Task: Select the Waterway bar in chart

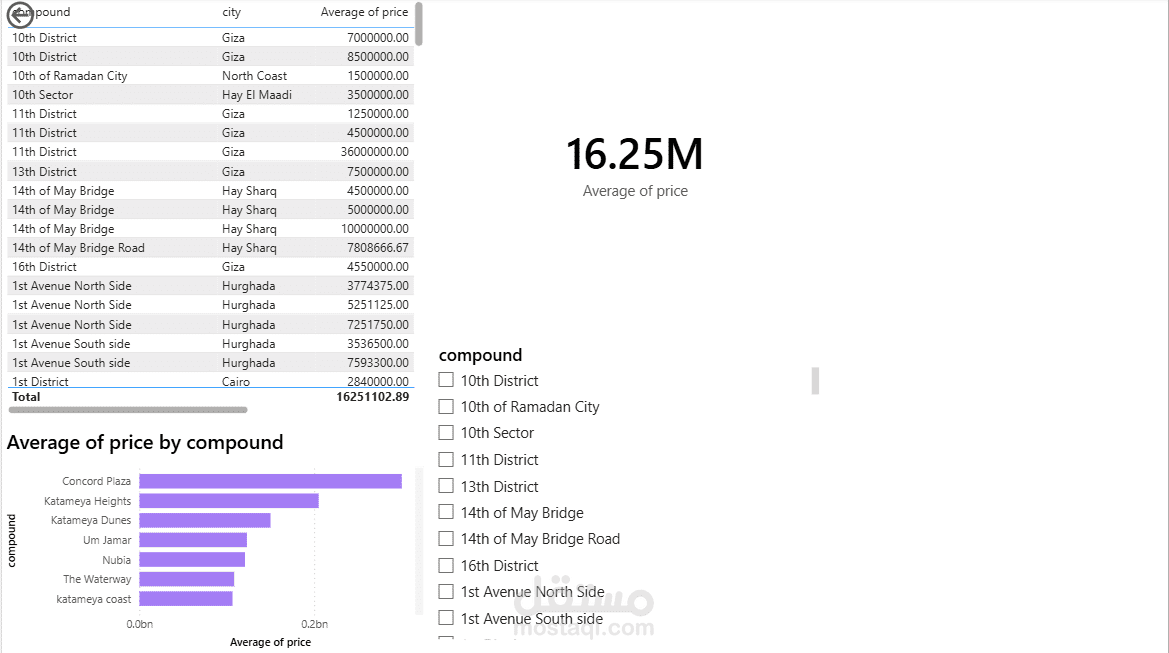Action: click(x=186, y=579)
